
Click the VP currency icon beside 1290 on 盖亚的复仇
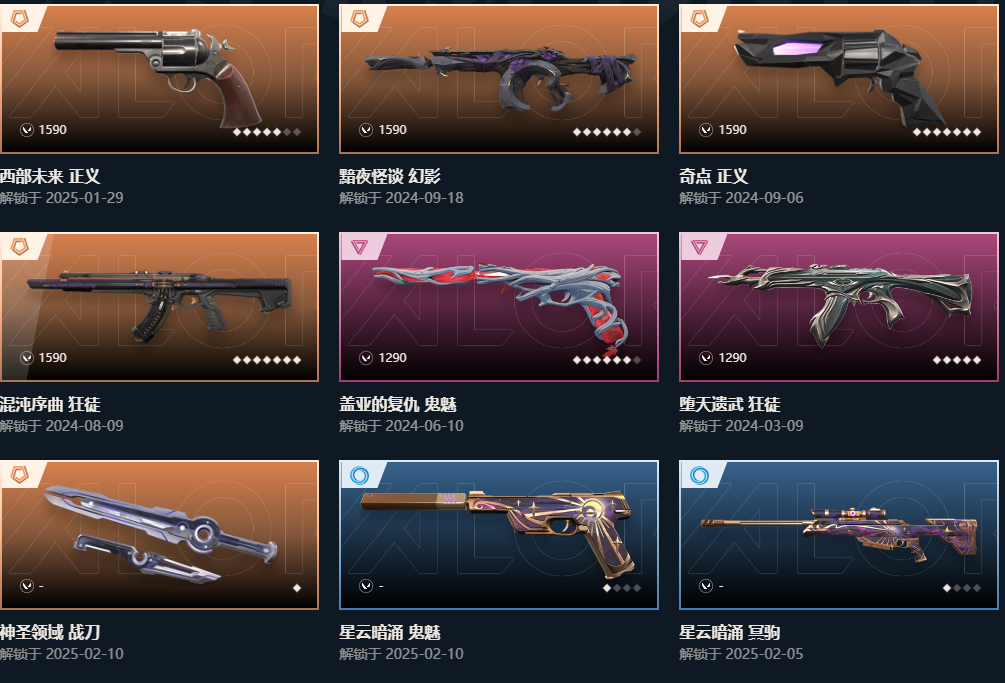366,358
